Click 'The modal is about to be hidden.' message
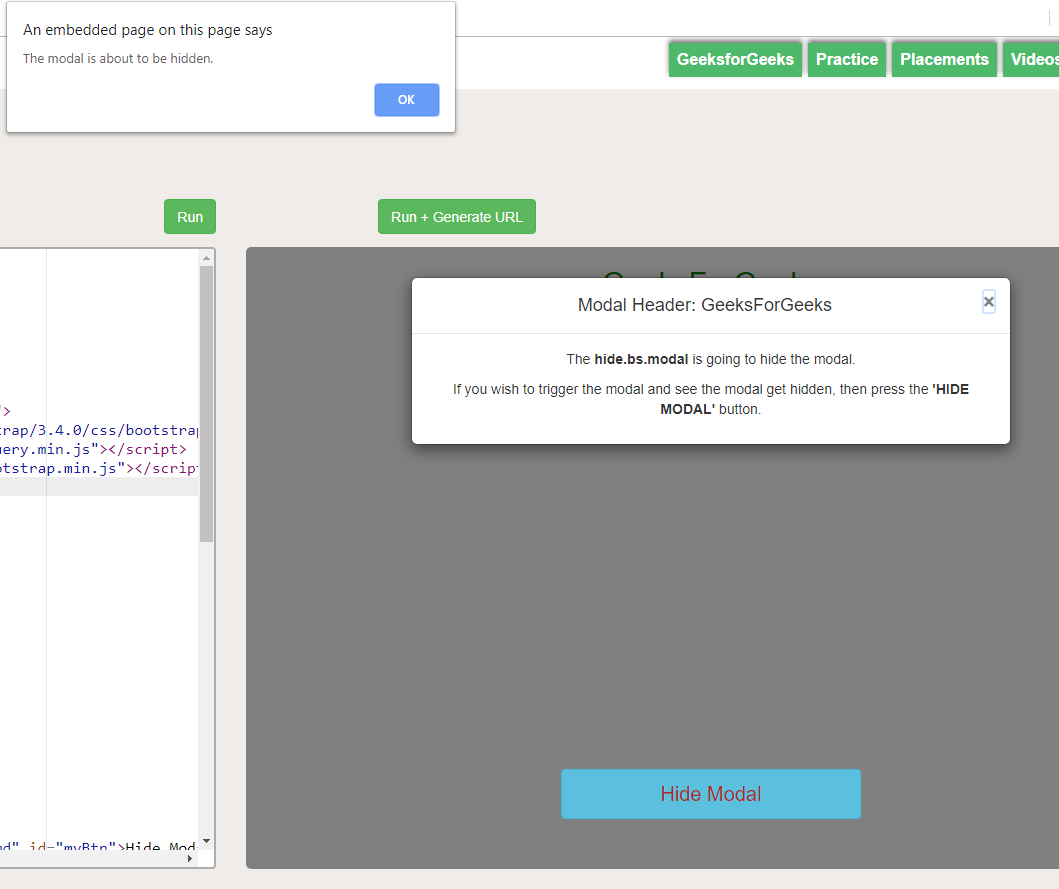This screenshot has width=1059, height=889. coord(118,59)
